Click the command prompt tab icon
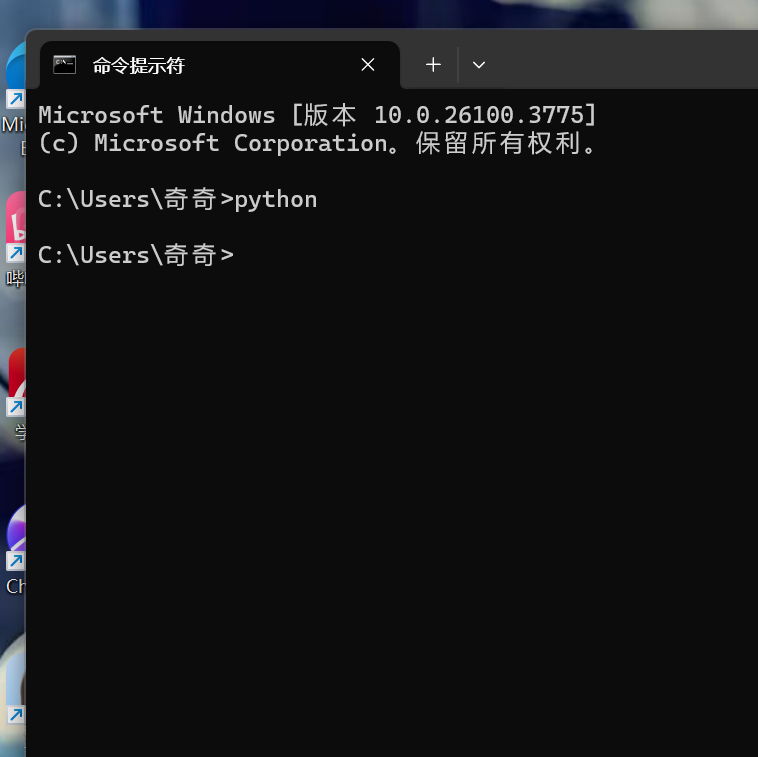 pyautogui.click(x=64, y=65)
